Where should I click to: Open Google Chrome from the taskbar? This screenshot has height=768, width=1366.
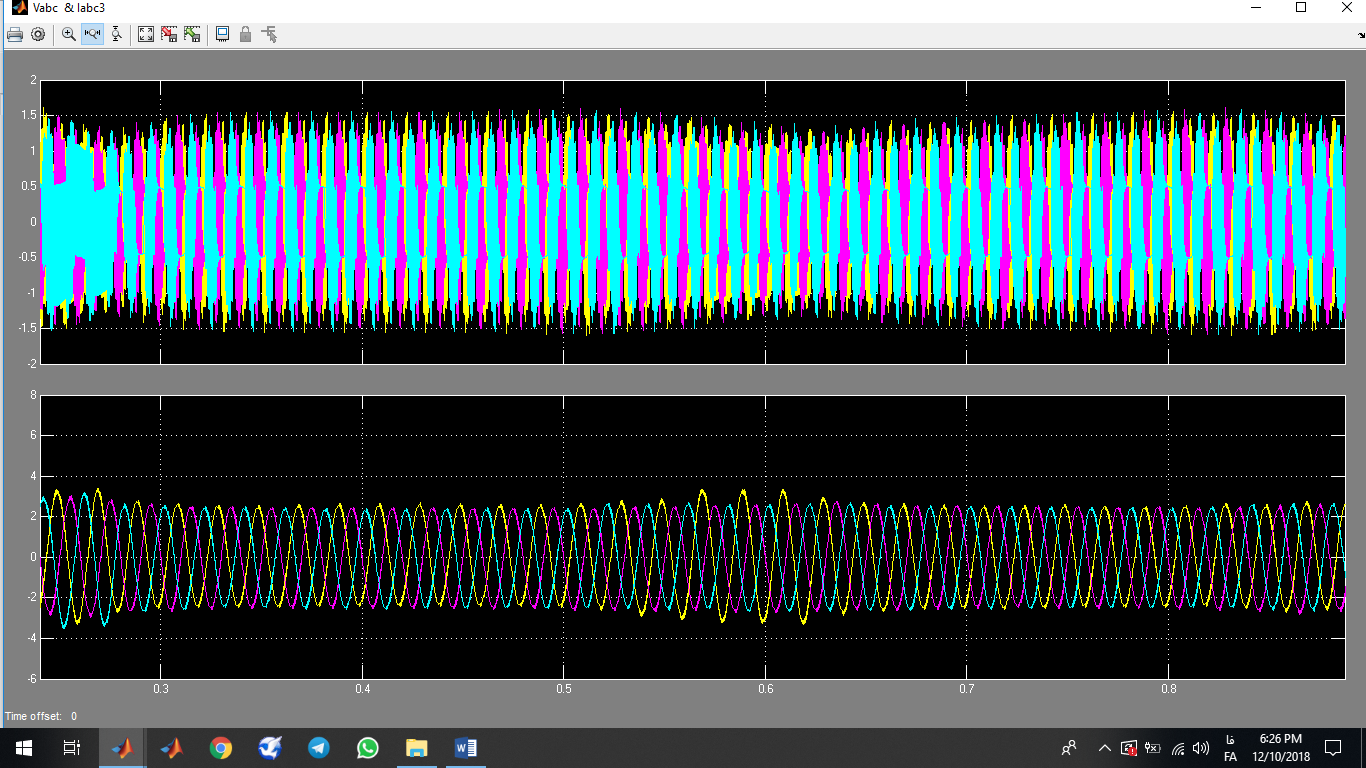click(x=221, y=748)
